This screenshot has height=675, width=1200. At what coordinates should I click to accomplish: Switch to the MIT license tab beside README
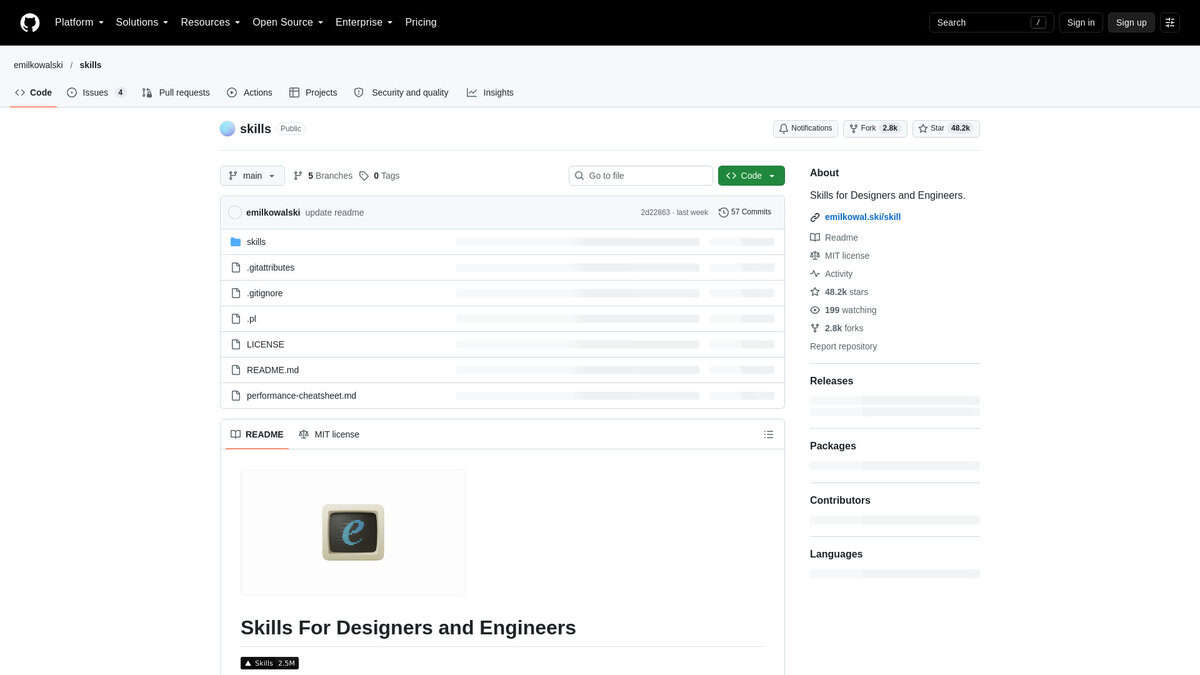point(329,434)
